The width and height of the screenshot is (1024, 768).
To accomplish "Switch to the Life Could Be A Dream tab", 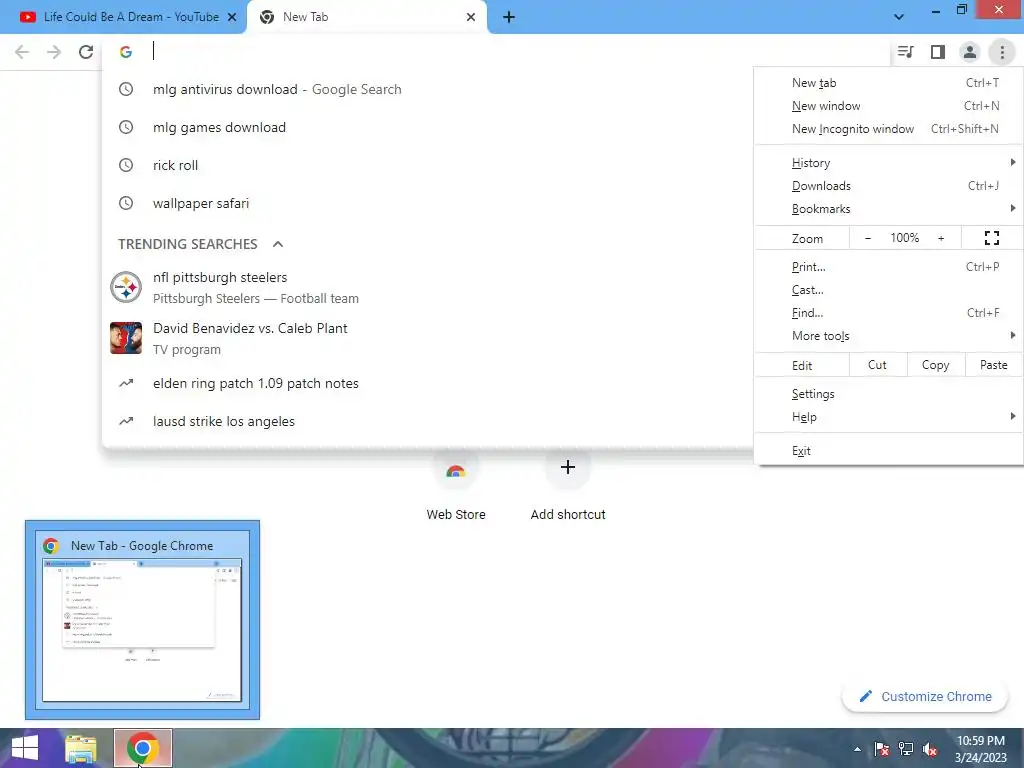I will [123, 17].
